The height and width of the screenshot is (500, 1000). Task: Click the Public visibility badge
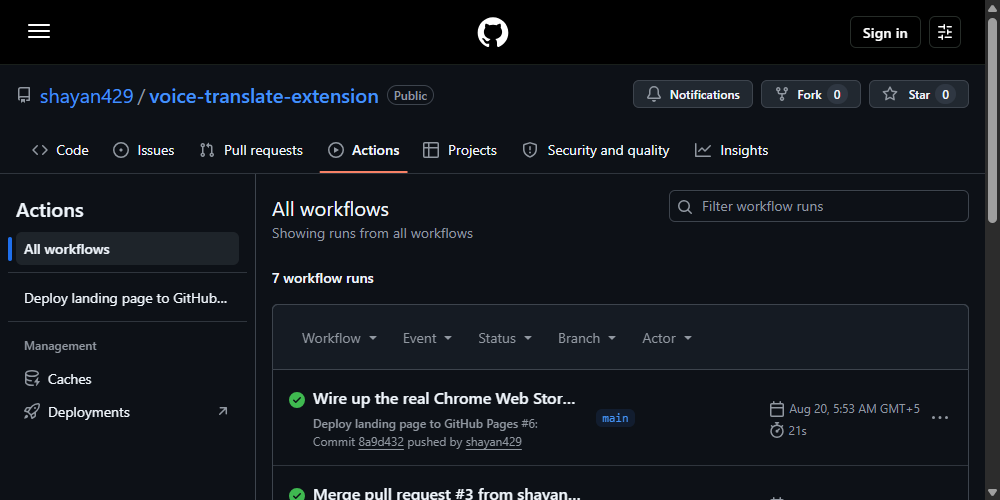point(410,96)
